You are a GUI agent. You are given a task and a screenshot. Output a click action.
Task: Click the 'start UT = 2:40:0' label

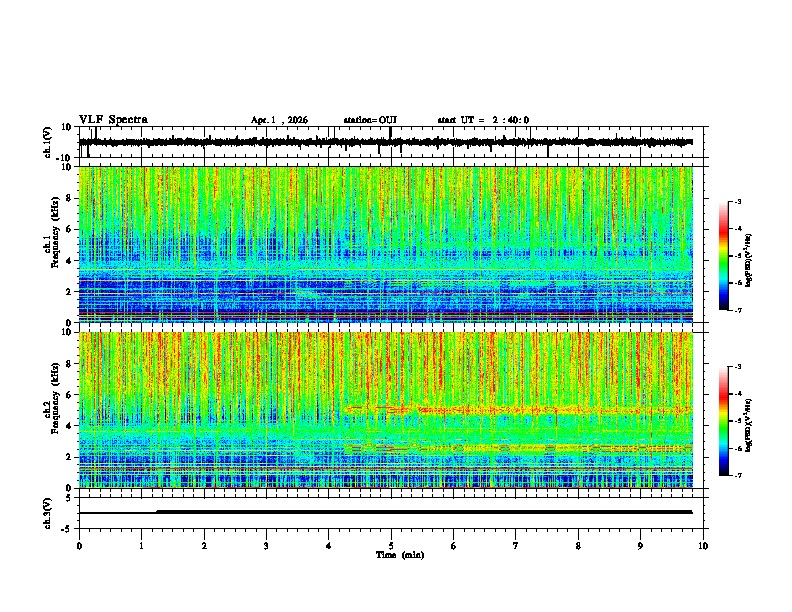tap(483, 120)
